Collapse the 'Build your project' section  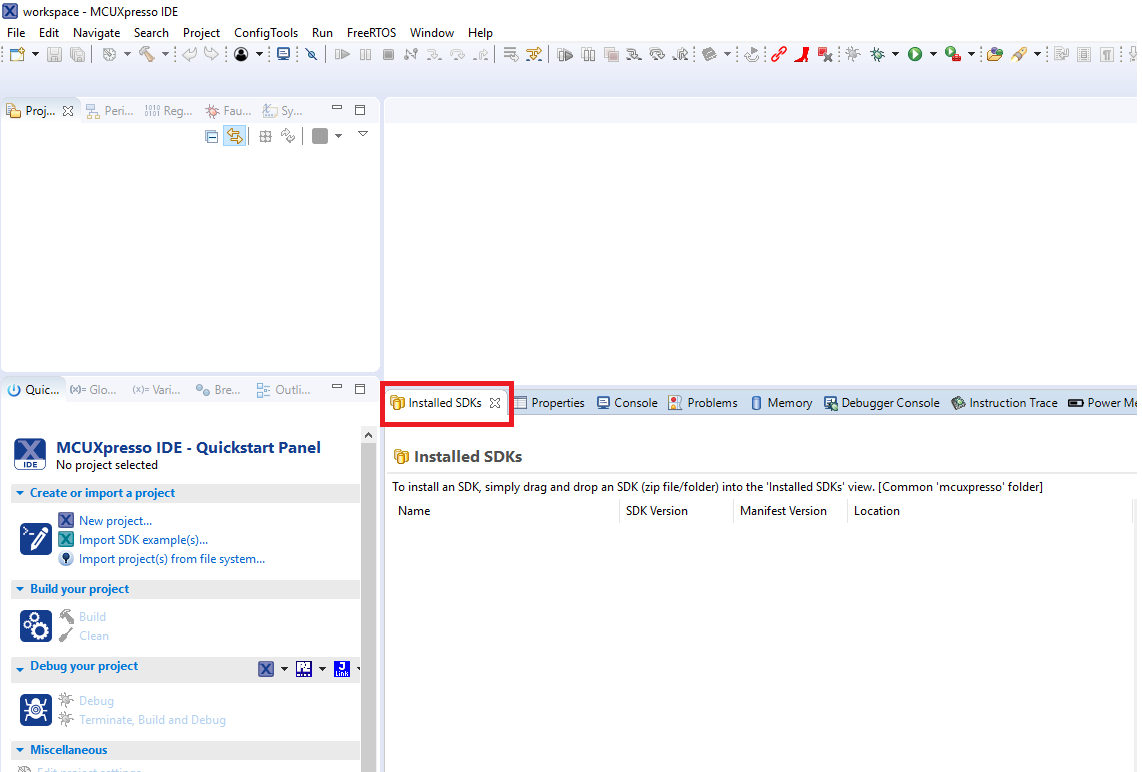coord(20,589)
